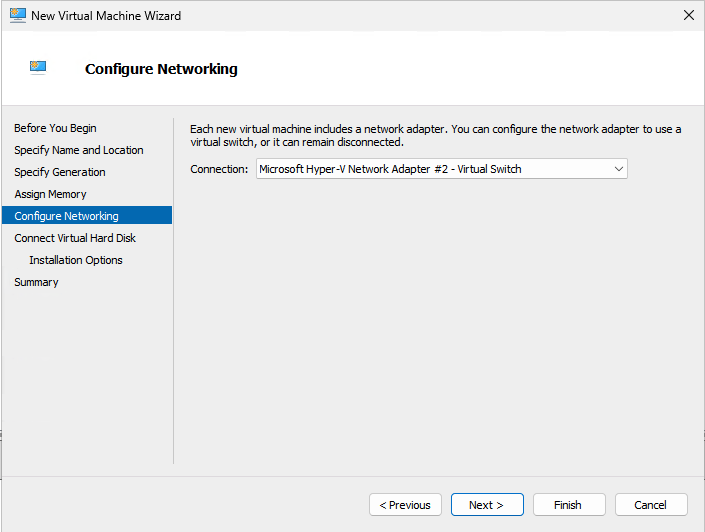Open the Specify Generation page
This screenshot has height=532, width=705.
60,172
